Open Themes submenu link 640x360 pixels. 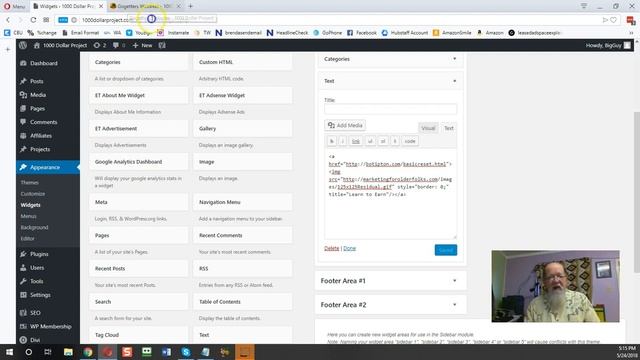[29, 182]
